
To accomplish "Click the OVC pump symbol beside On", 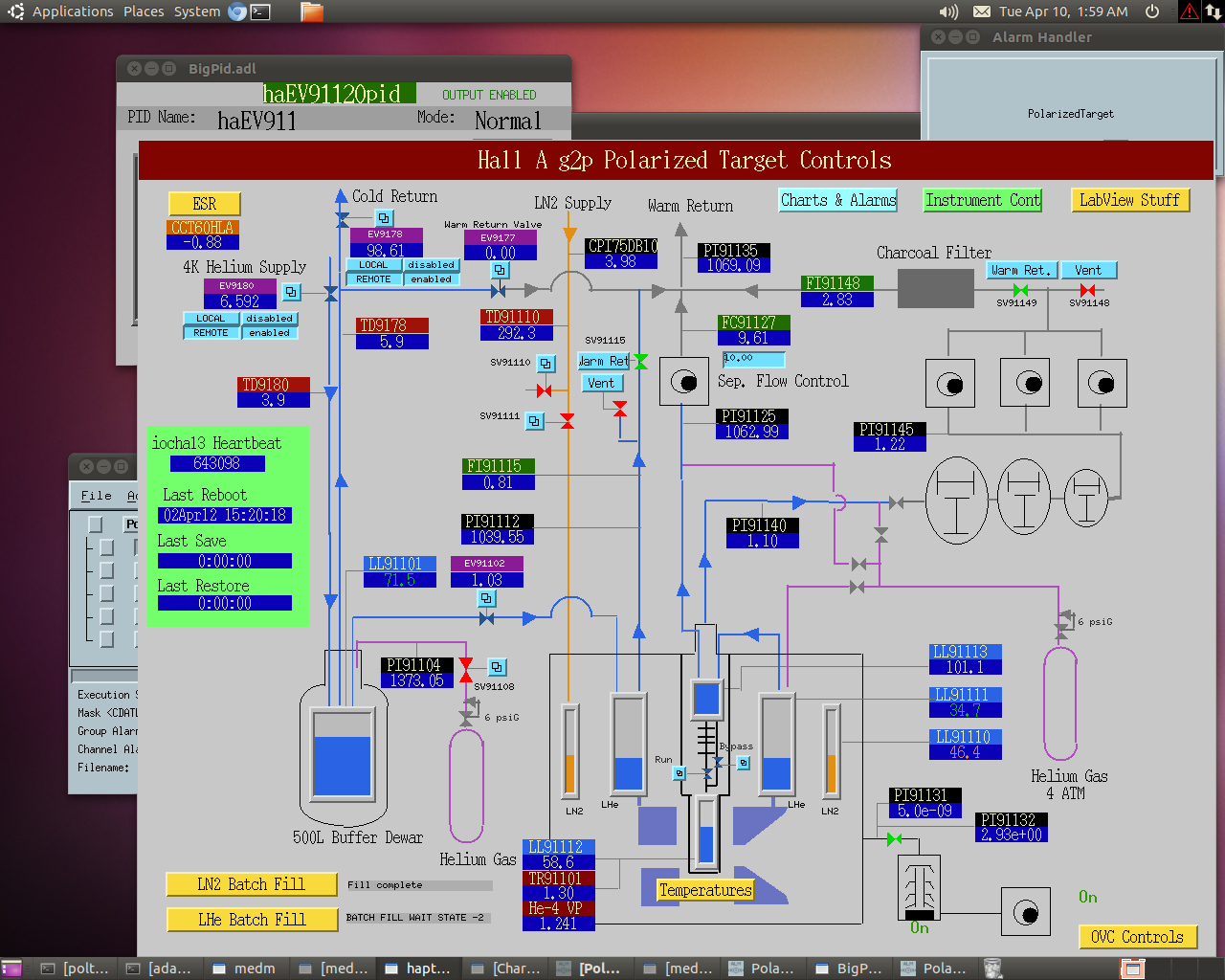I will pyautogui.click(x=1026, y=912).
